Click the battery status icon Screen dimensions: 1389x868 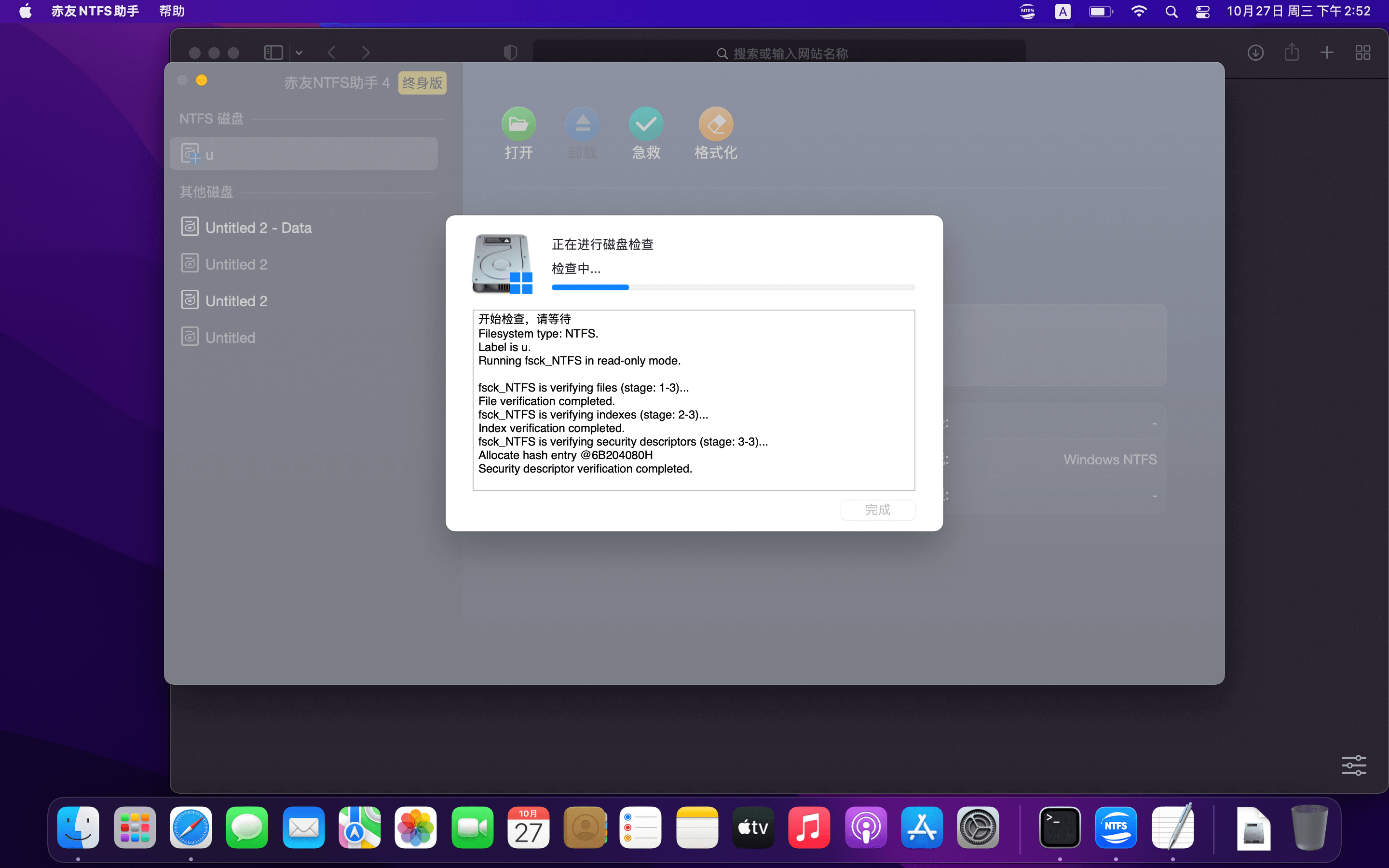coord(1101,12)
